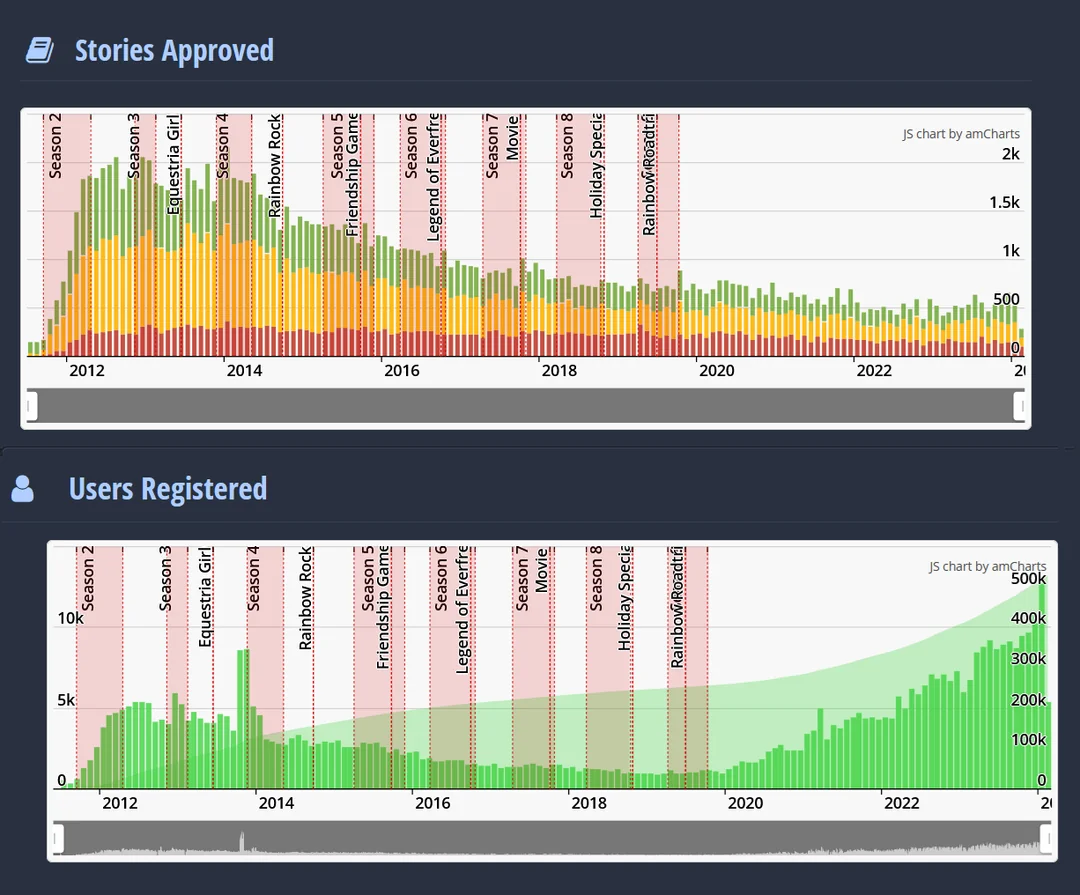Open amCharts link in Users Registered chart
Image resolution: width=1080 pixels, height=895 pixels.
coord(987,567)
